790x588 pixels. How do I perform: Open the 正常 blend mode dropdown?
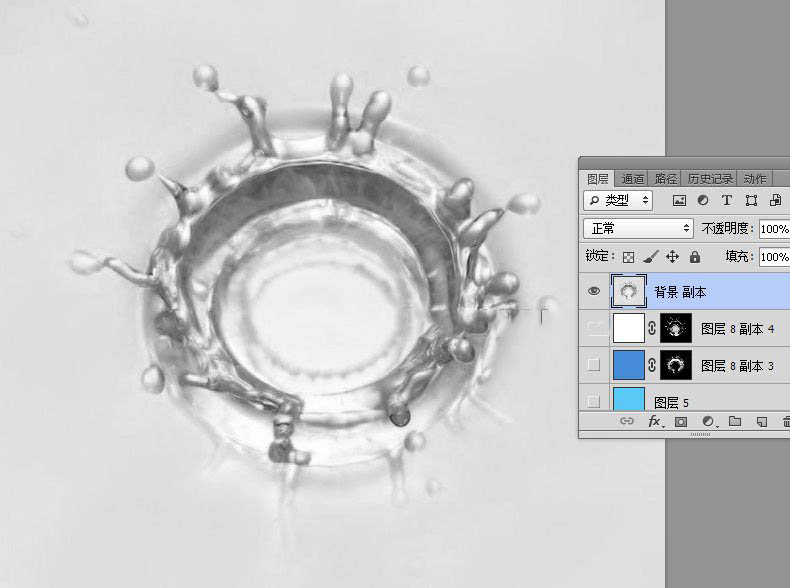[638, 229]
